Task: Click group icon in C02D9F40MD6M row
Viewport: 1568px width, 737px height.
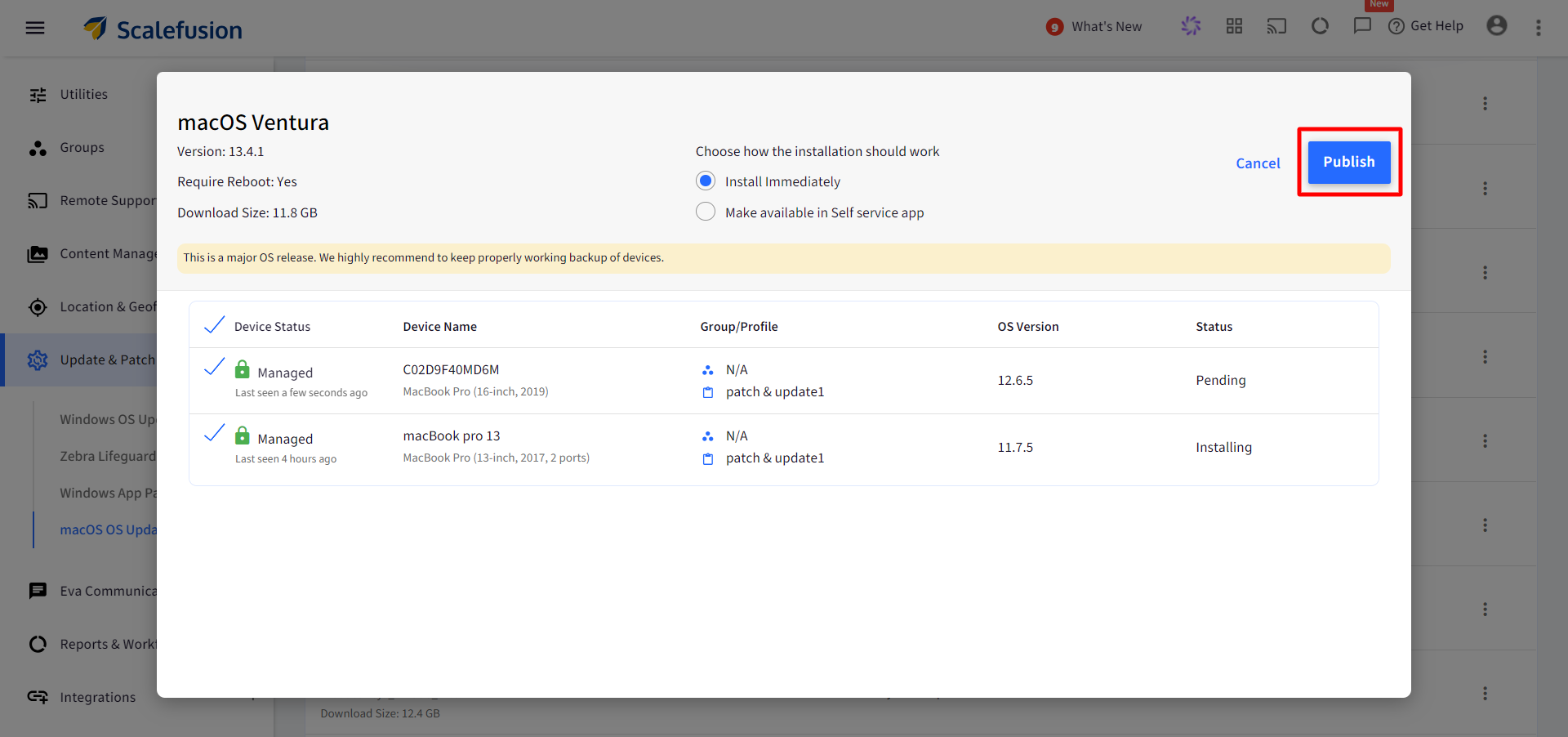Action: click(708, 370)
